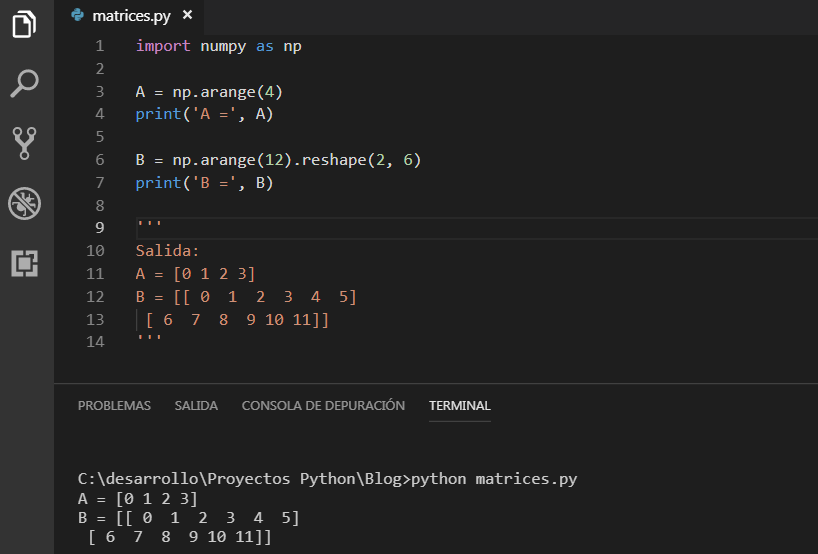The image size is (818, 554).
Task: Switch to the SALIDA panel tab
Action: (x=196, y=405)
